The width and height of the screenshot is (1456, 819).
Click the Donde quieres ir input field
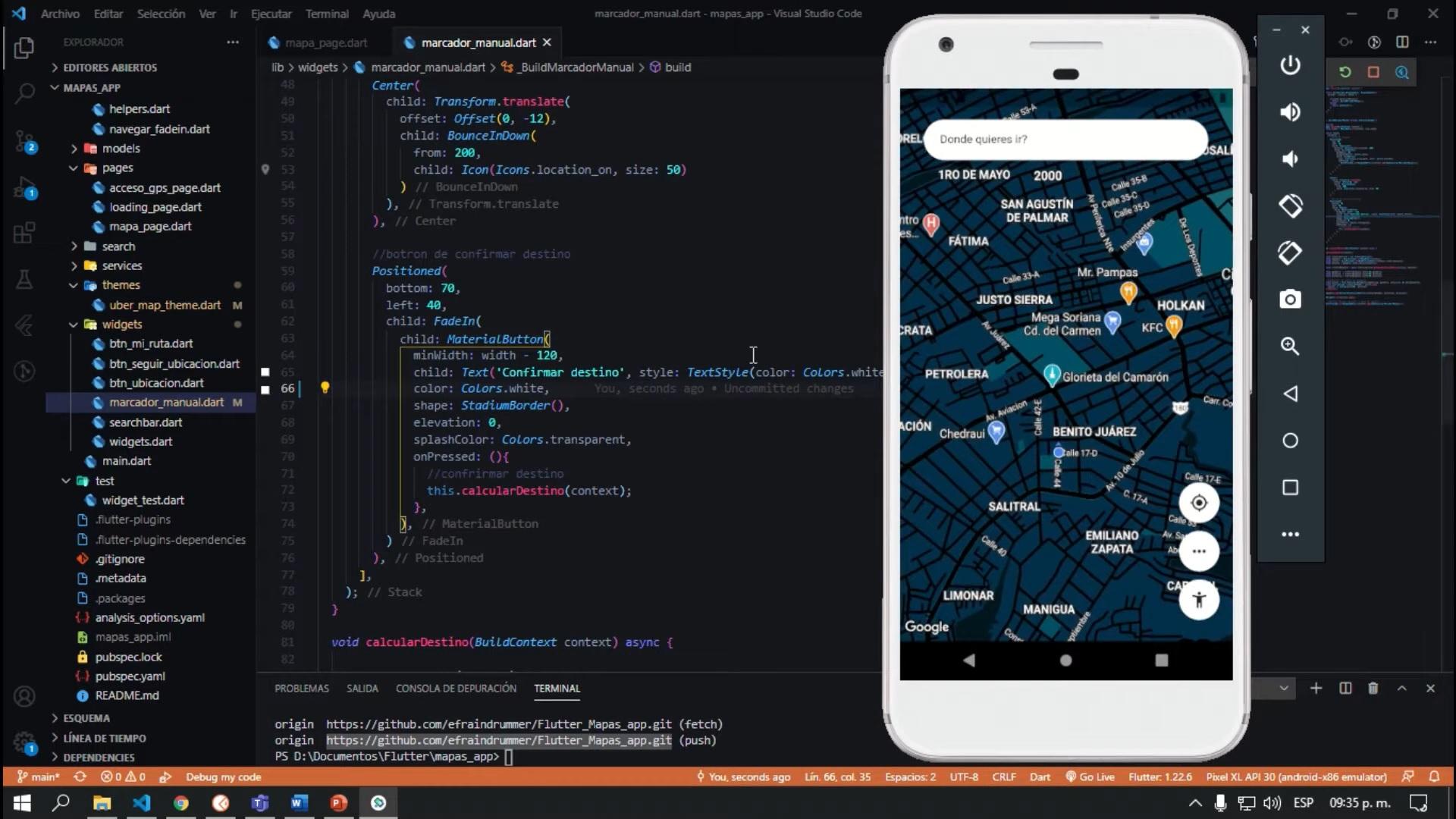click(x=1065, y=139)
